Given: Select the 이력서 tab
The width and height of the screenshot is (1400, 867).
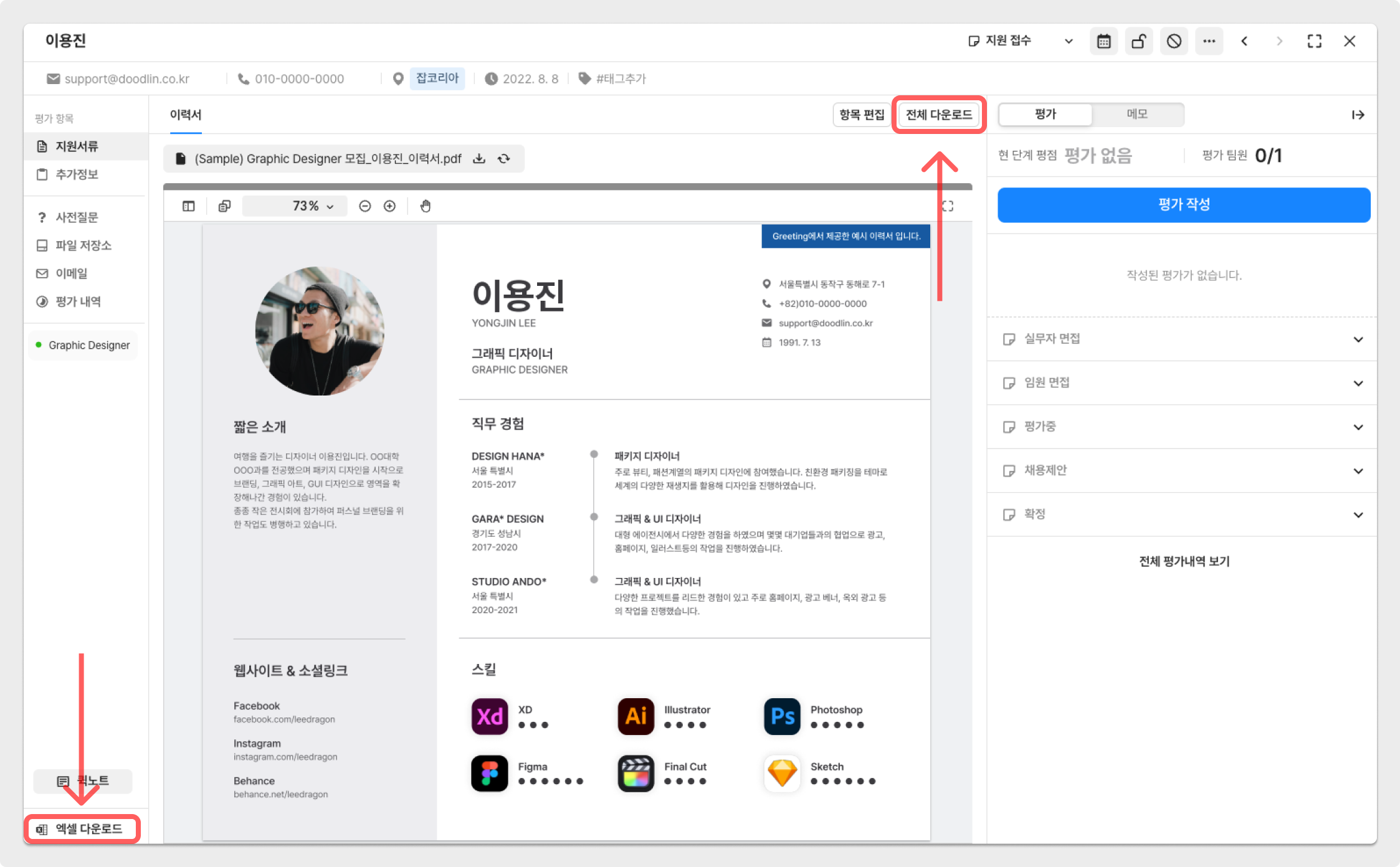Looking at the screenshot, I should tap(186, 115).
